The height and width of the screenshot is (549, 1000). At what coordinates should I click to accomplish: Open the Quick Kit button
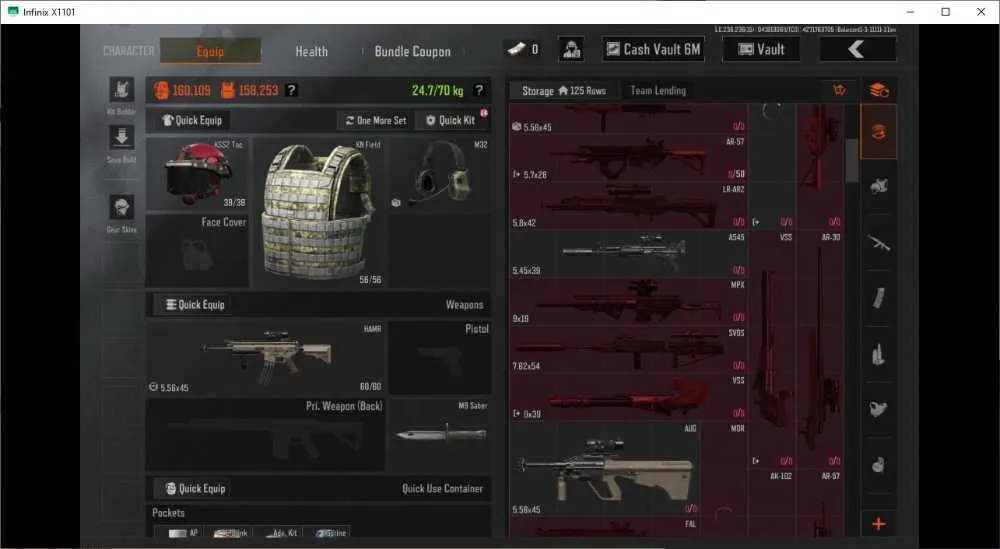451,120
